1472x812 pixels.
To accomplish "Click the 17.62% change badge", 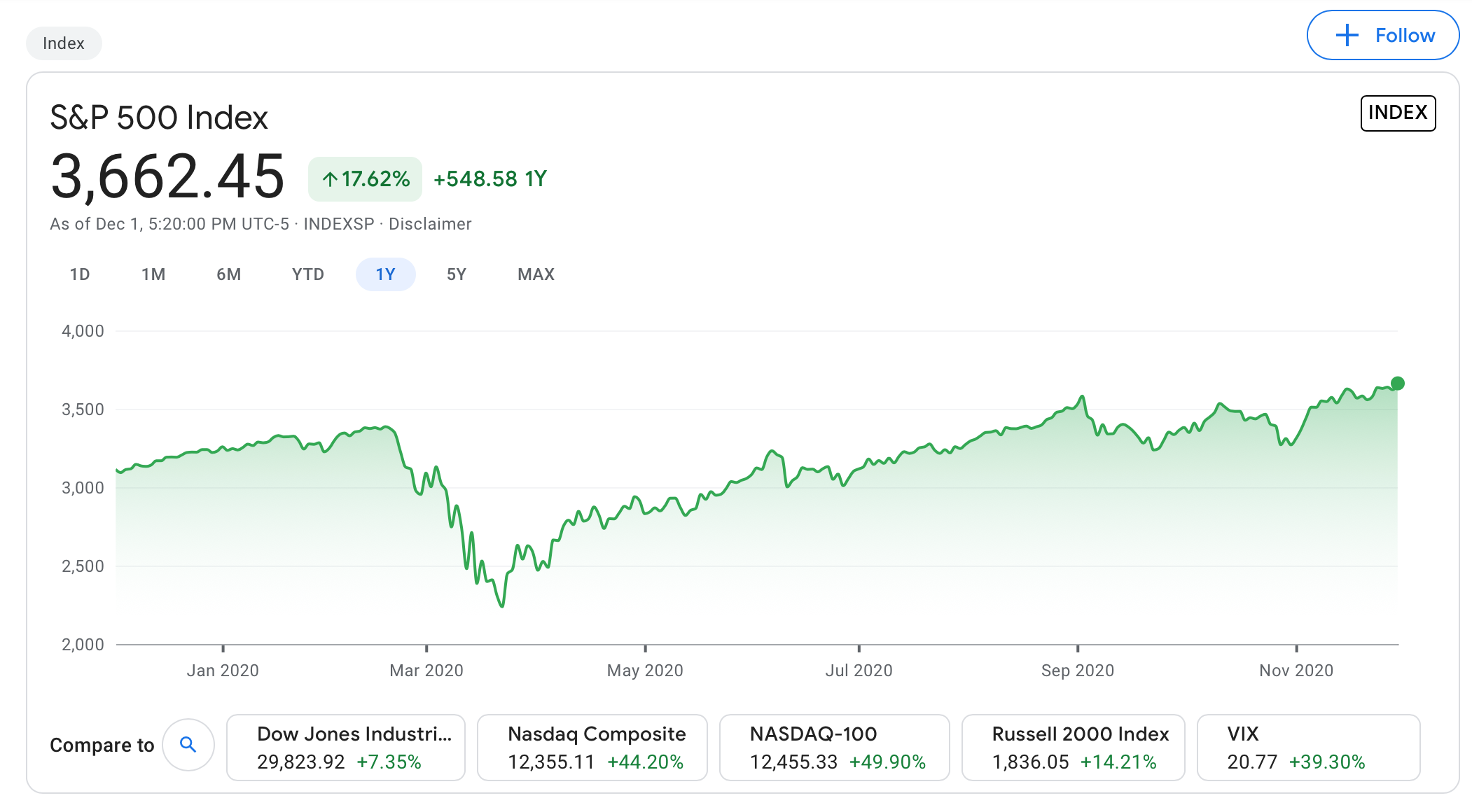I will 365,179.
